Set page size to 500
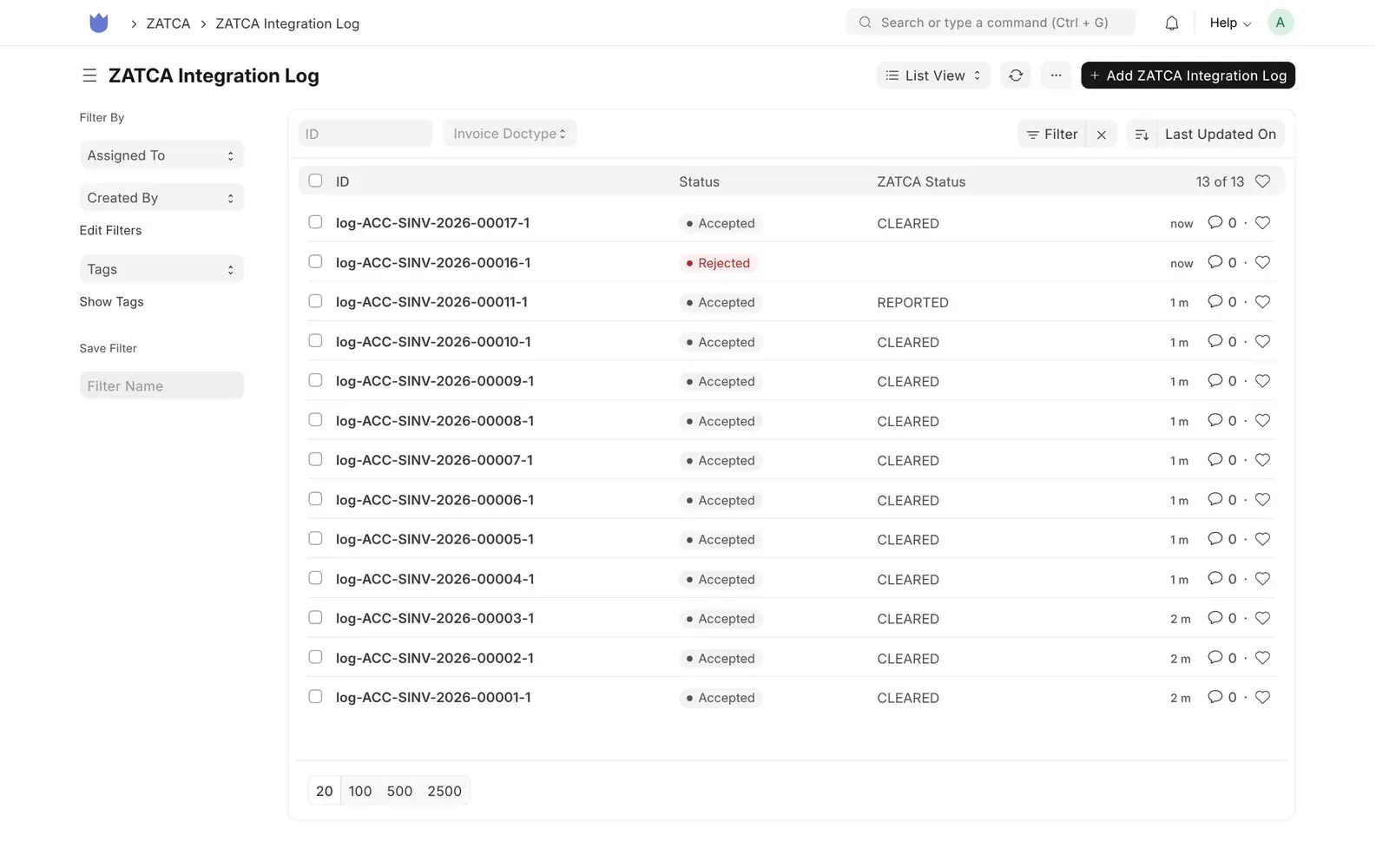The image size is (1389, 868). click(399, 791)
